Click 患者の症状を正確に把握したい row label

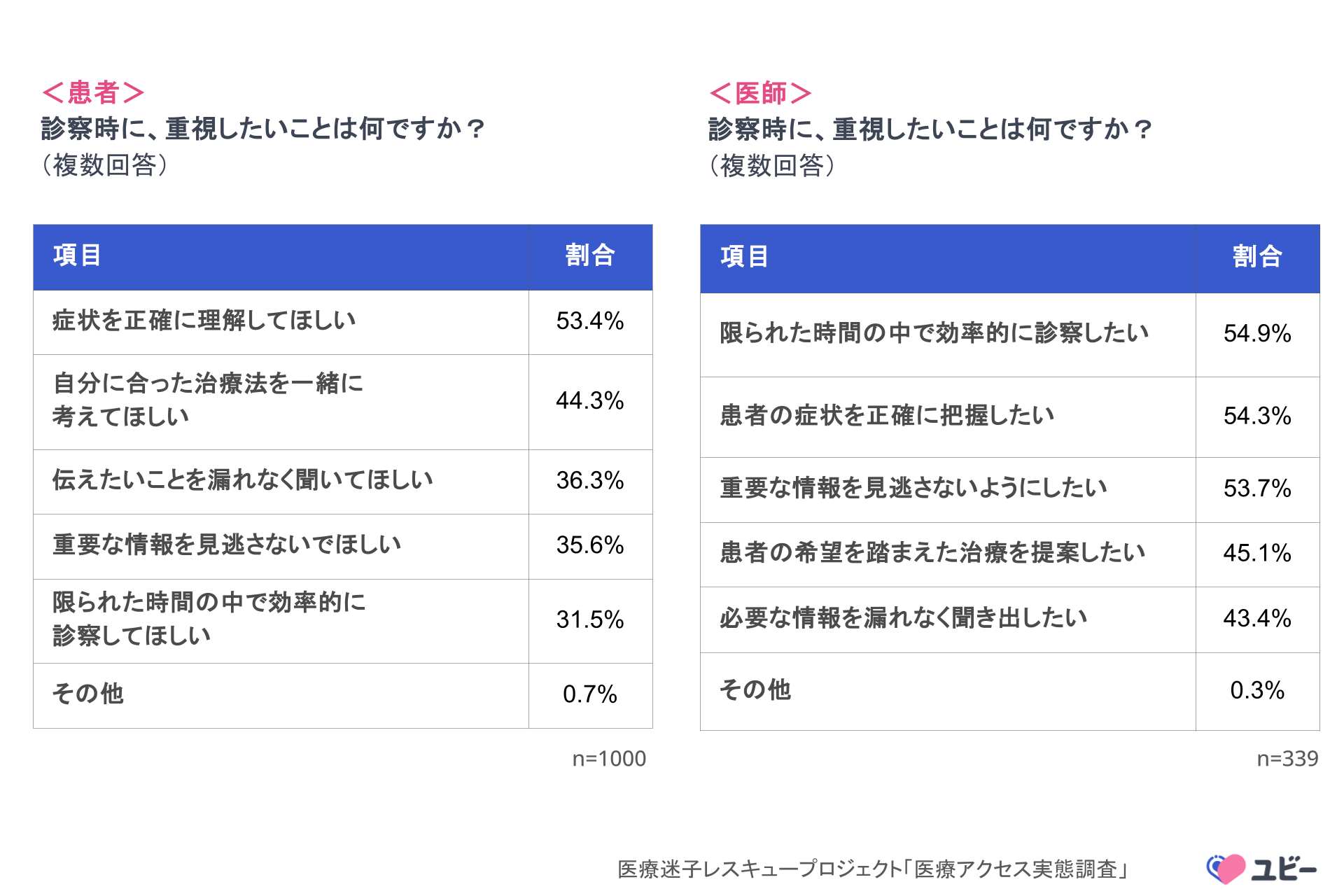(x=887, y=416)
